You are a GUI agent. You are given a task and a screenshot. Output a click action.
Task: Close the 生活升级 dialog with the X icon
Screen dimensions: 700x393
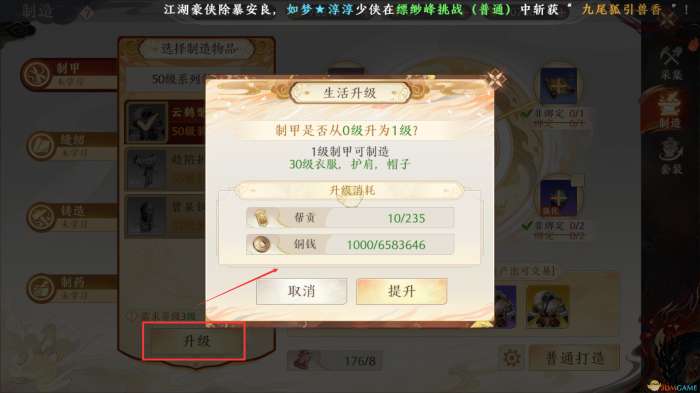click(x=496, y=79)
